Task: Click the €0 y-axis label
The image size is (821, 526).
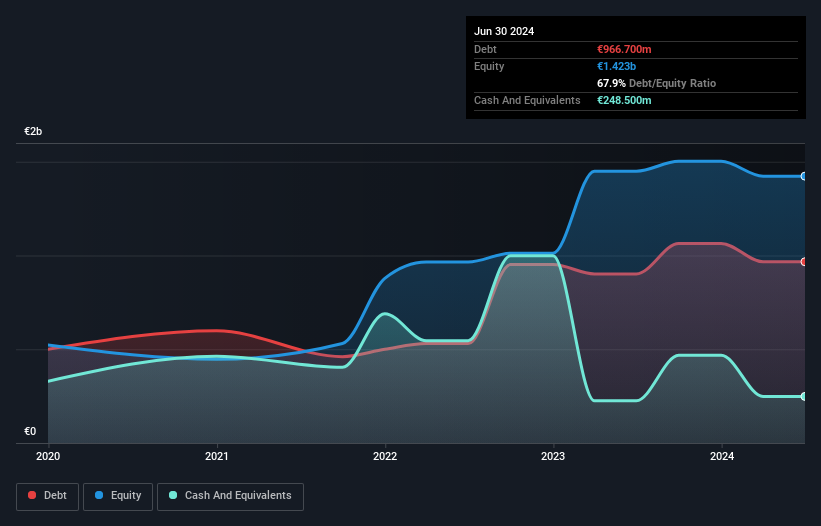Action: pos(30,431)
